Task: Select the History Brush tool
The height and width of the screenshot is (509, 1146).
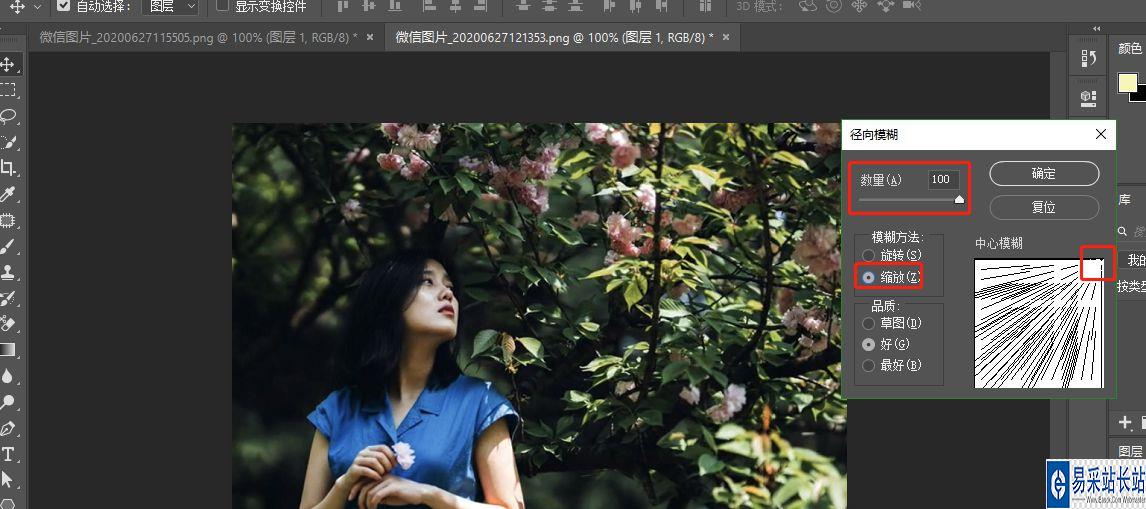Action: tap(8, 298)
